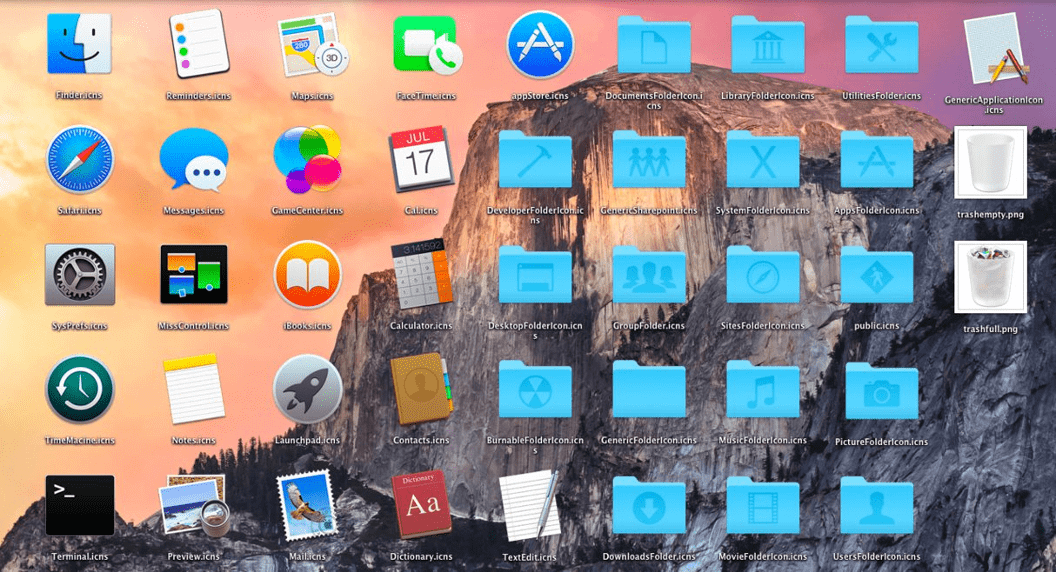Select the DownloadsFolder.icns folder
The height and width of the screenshot is (572, 1056).
coord(649,505)
